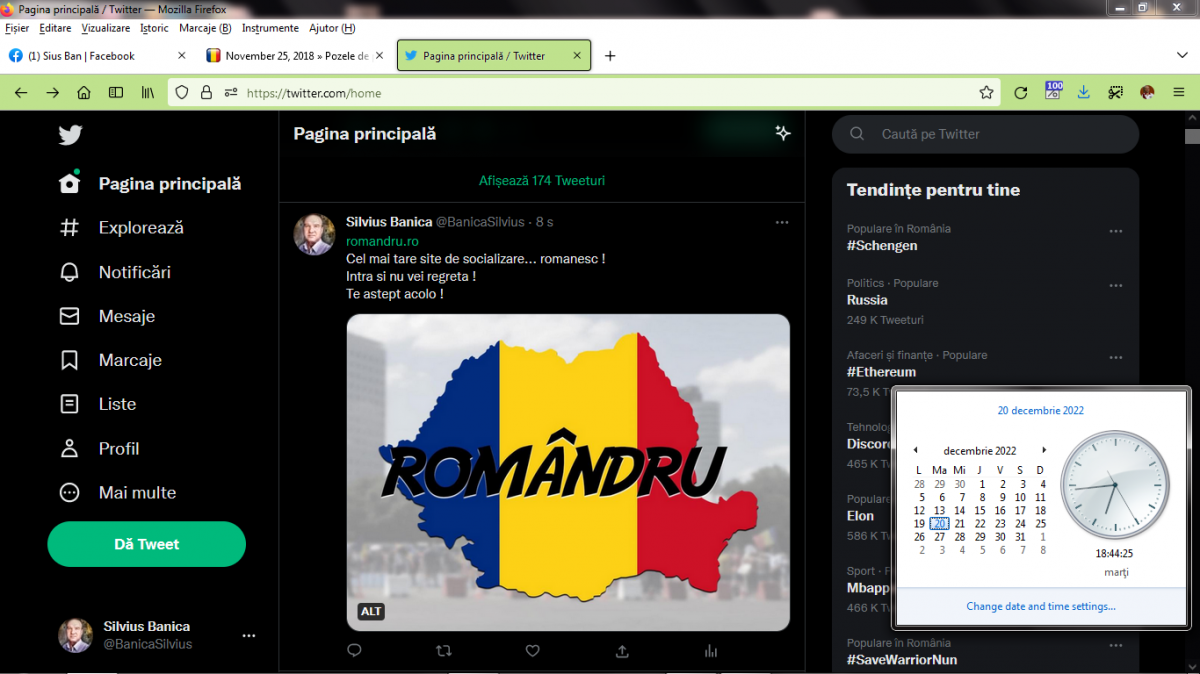Open Notificări from the sidebar

[134, 272]
